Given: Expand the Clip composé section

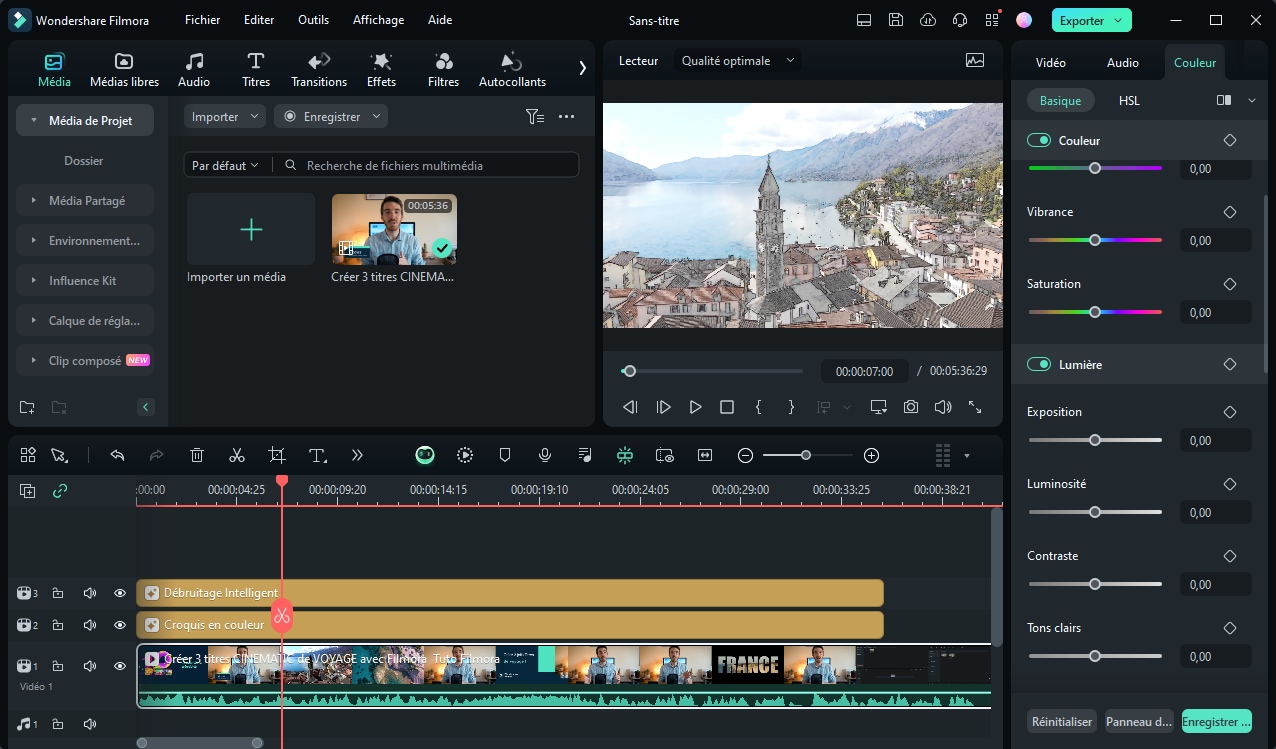Looking at the screenshot, I should tap(85, 361).
